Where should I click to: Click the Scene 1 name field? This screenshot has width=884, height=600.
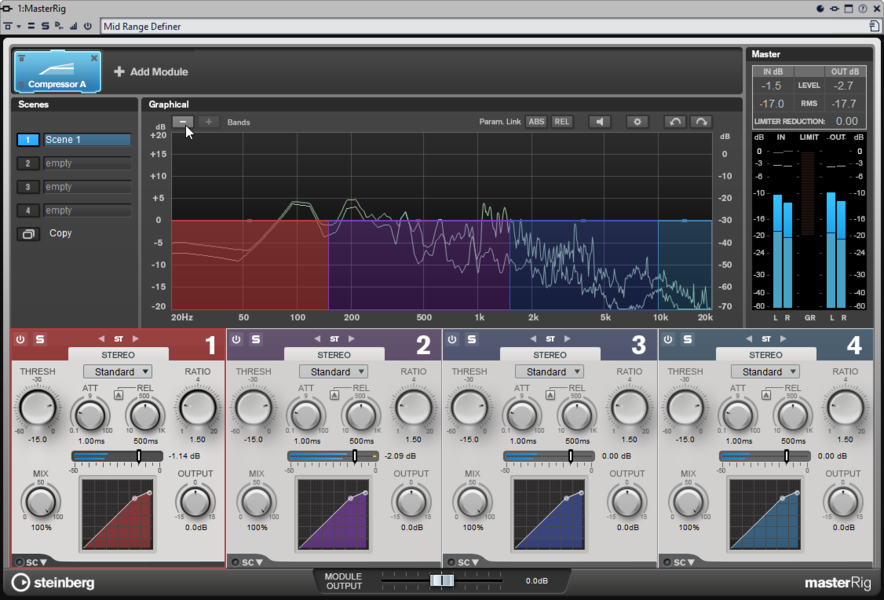(x=87, y=140)
